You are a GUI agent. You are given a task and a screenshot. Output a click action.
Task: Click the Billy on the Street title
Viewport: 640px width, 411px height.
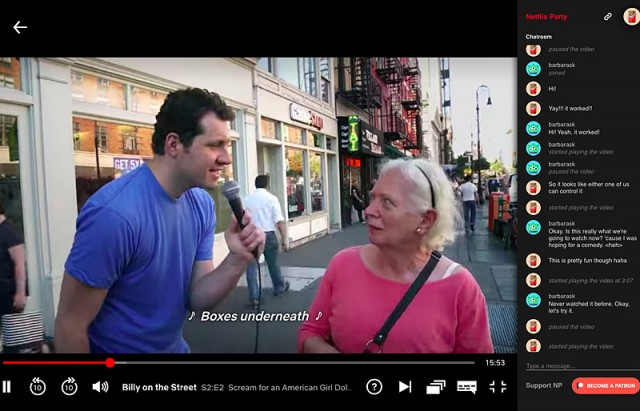159,387
